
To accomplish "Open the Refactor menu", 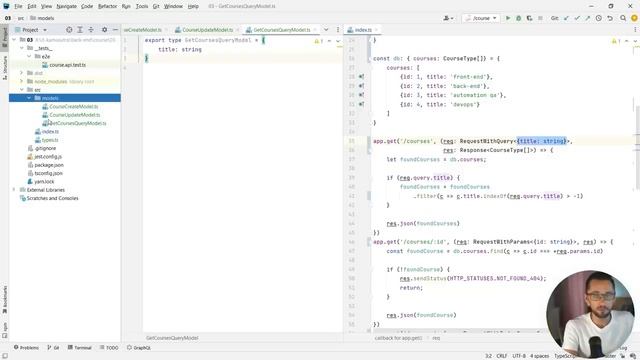I will coord(107,6).
